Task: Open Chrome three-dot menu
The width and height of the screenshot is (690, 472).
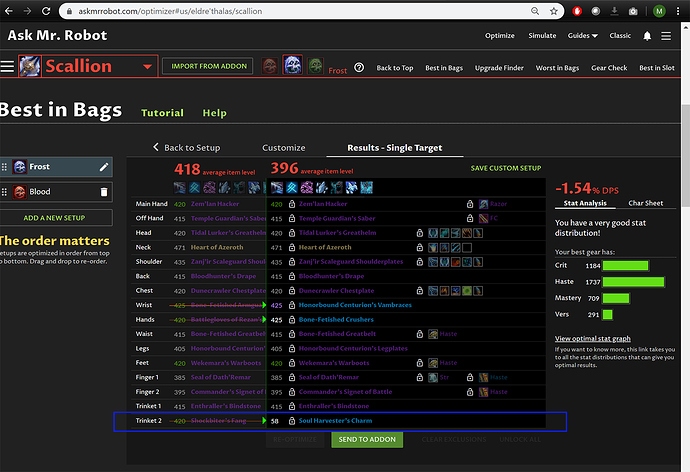Action: click(x=678, y=11)
